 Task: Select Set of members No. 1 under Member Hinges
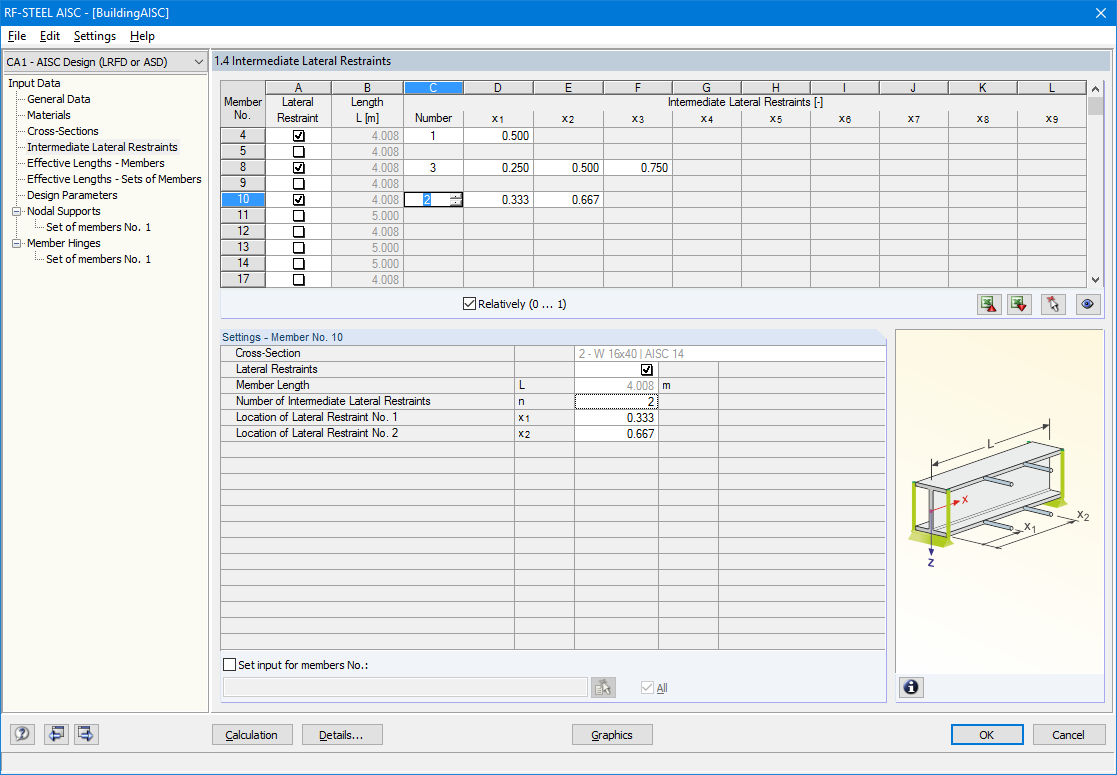98,259
